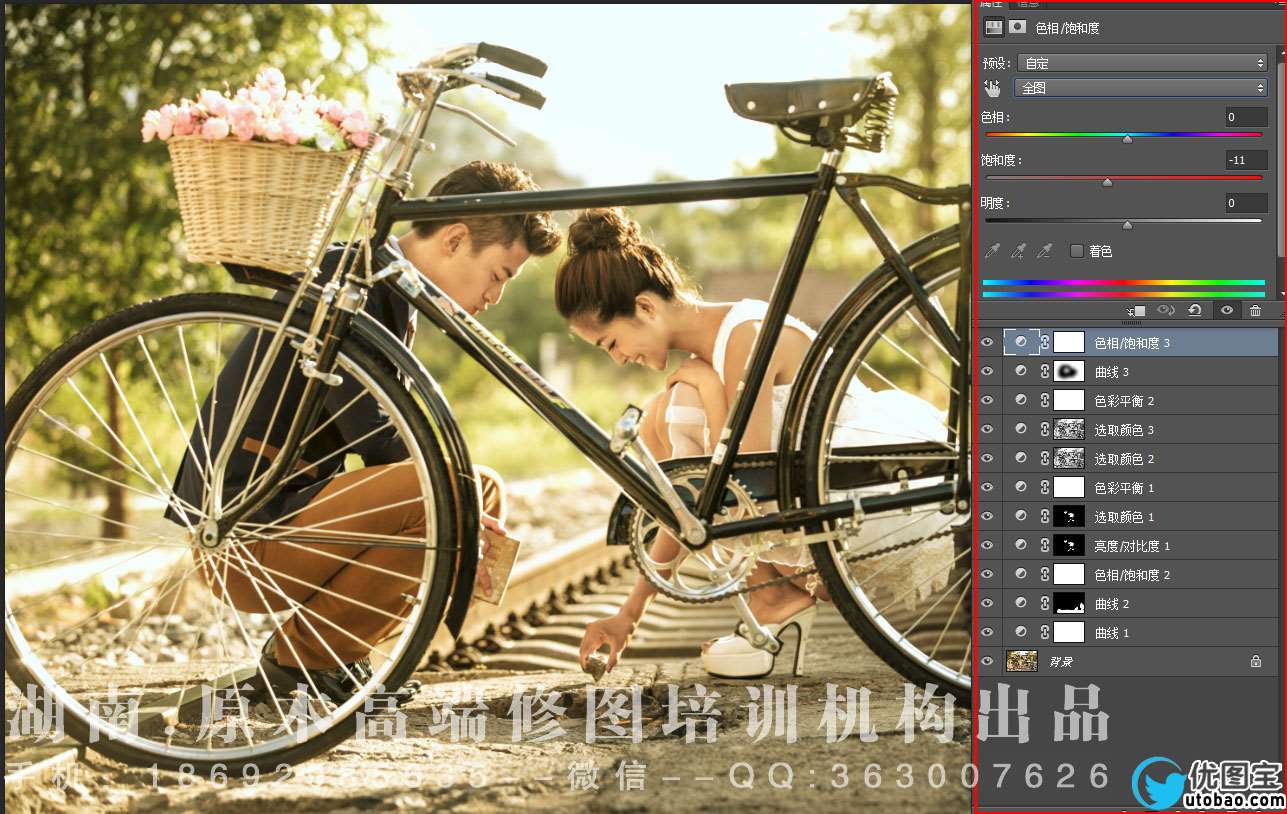The height and width of the screenshot is (814, 1287).
Task: Select the 亮度/对比度 1 layer name
Action: tap(1132, 546)
